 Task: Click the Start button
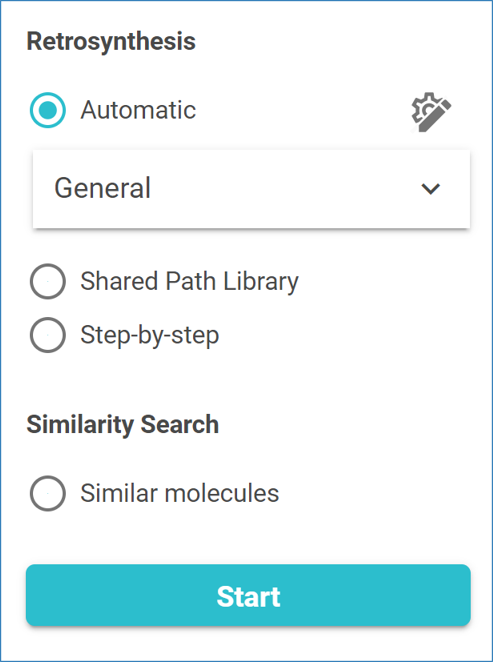248,595
